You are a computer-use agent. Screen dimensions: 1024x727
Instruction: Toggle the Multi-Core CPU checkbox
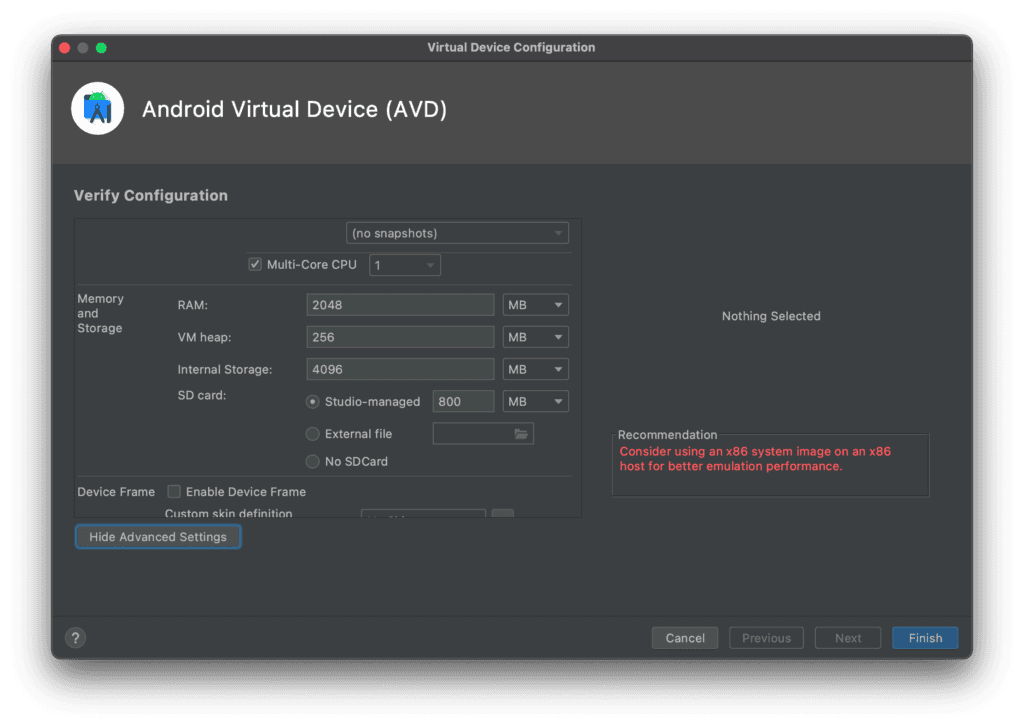tap(255, 265)
